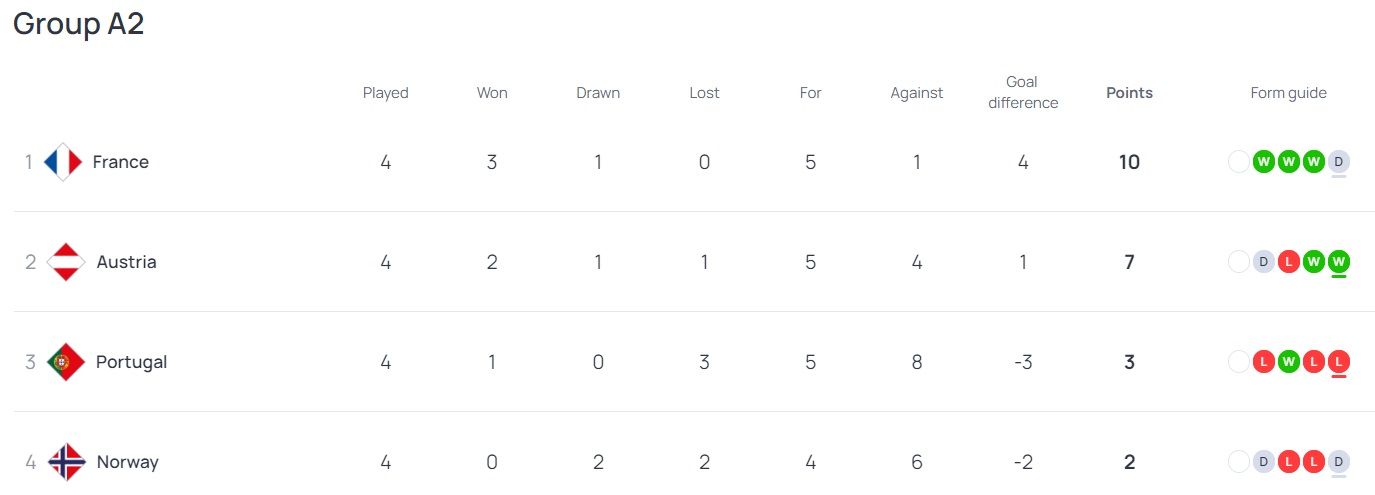The height and width of the screenshot is (495, 1375).
Task: Open the Portugal team link
Action: 131,362
